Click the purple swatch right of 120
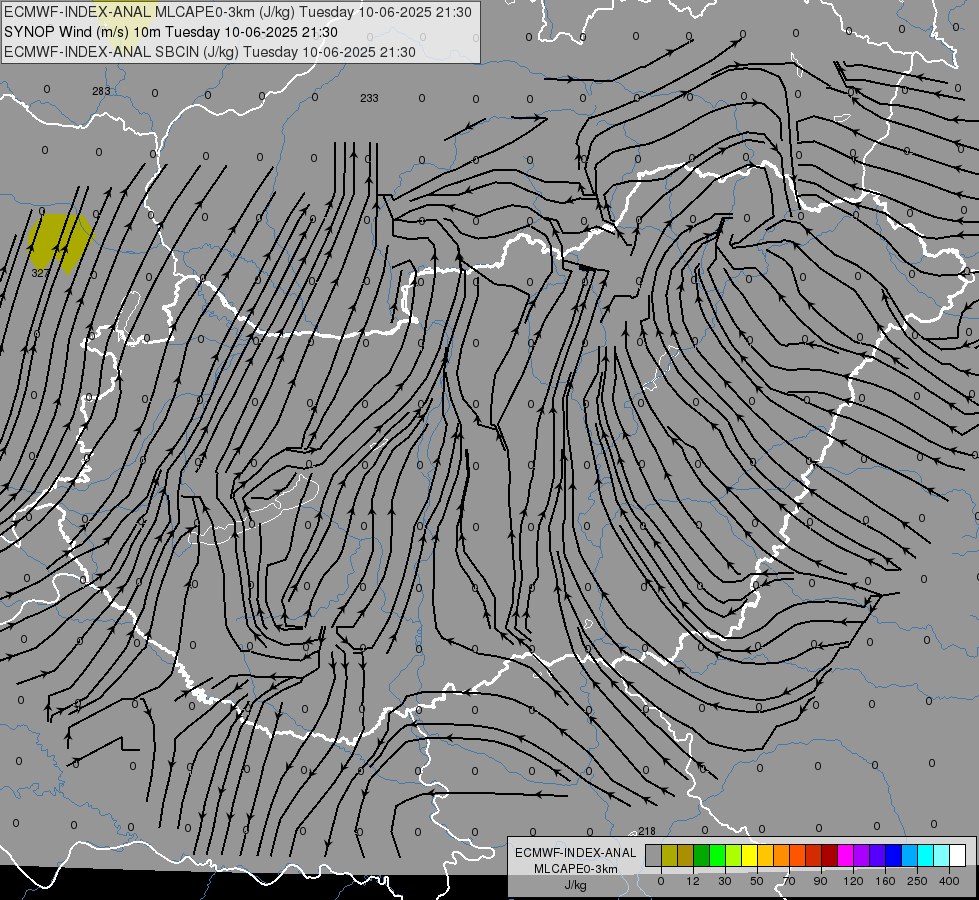 point(862,855)
